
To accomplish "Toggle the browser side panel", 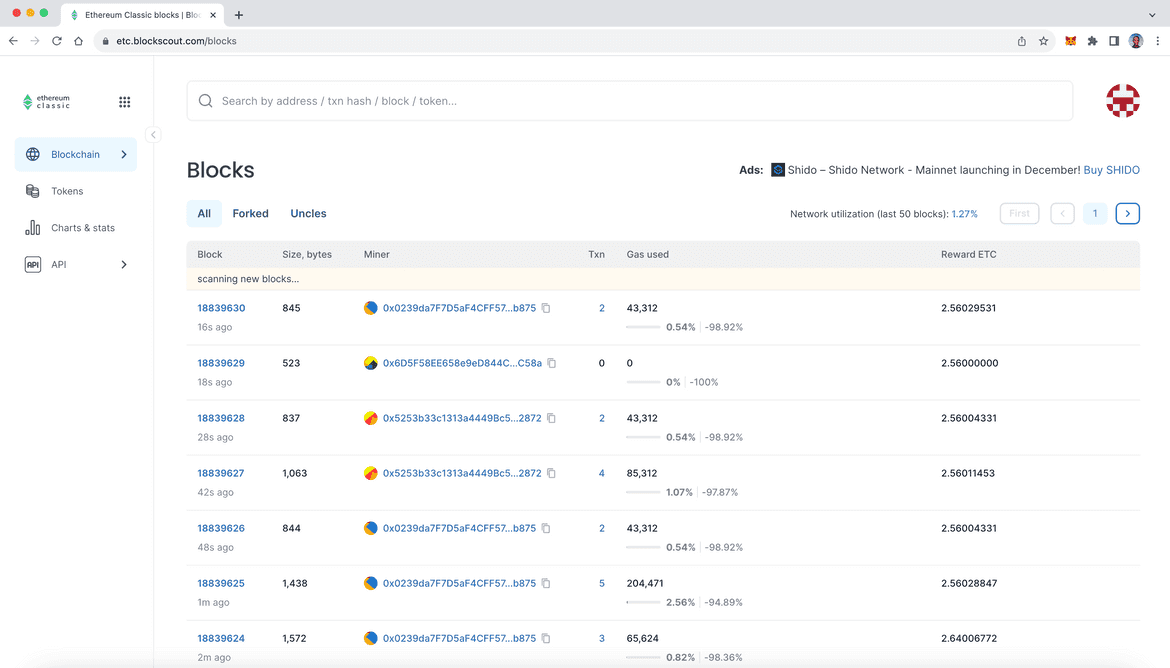I will click(1114, 41).
